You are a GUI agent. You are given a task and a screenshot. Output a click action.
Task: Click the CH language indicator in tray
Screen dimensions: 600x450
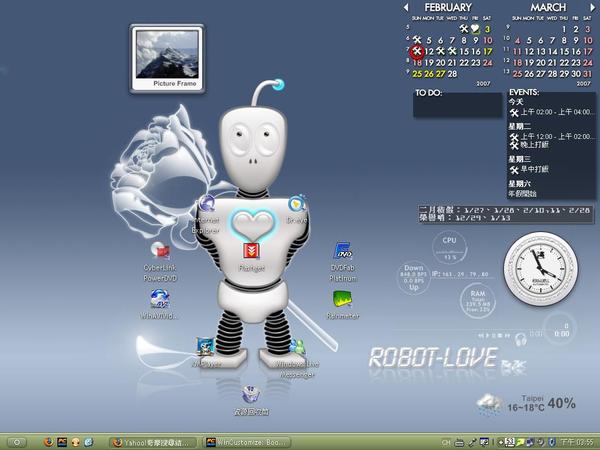point(446,442)
